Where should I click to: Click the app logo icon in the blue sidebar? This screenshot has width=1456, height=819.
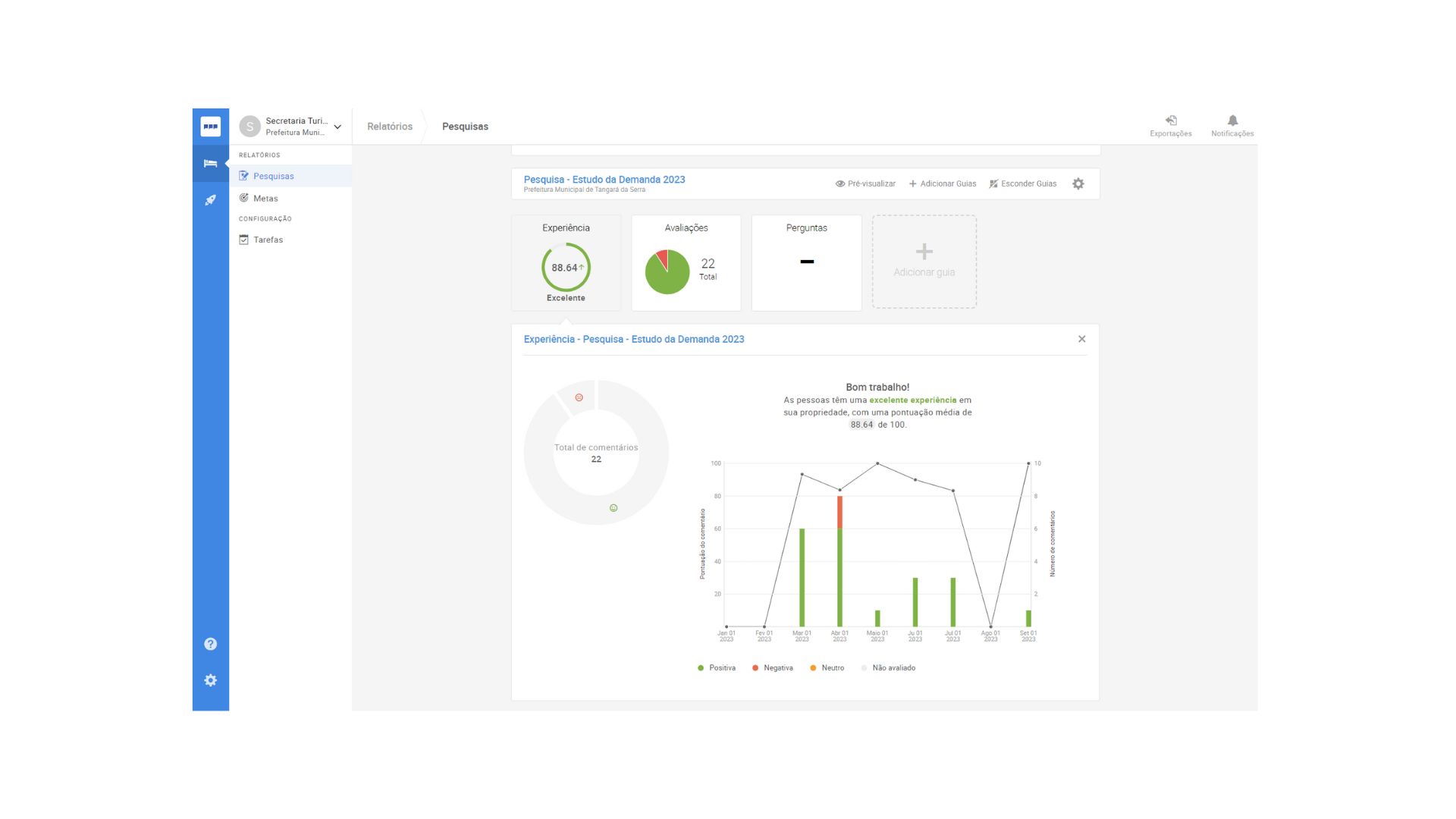pyautogui.click(x=210, y=126)
